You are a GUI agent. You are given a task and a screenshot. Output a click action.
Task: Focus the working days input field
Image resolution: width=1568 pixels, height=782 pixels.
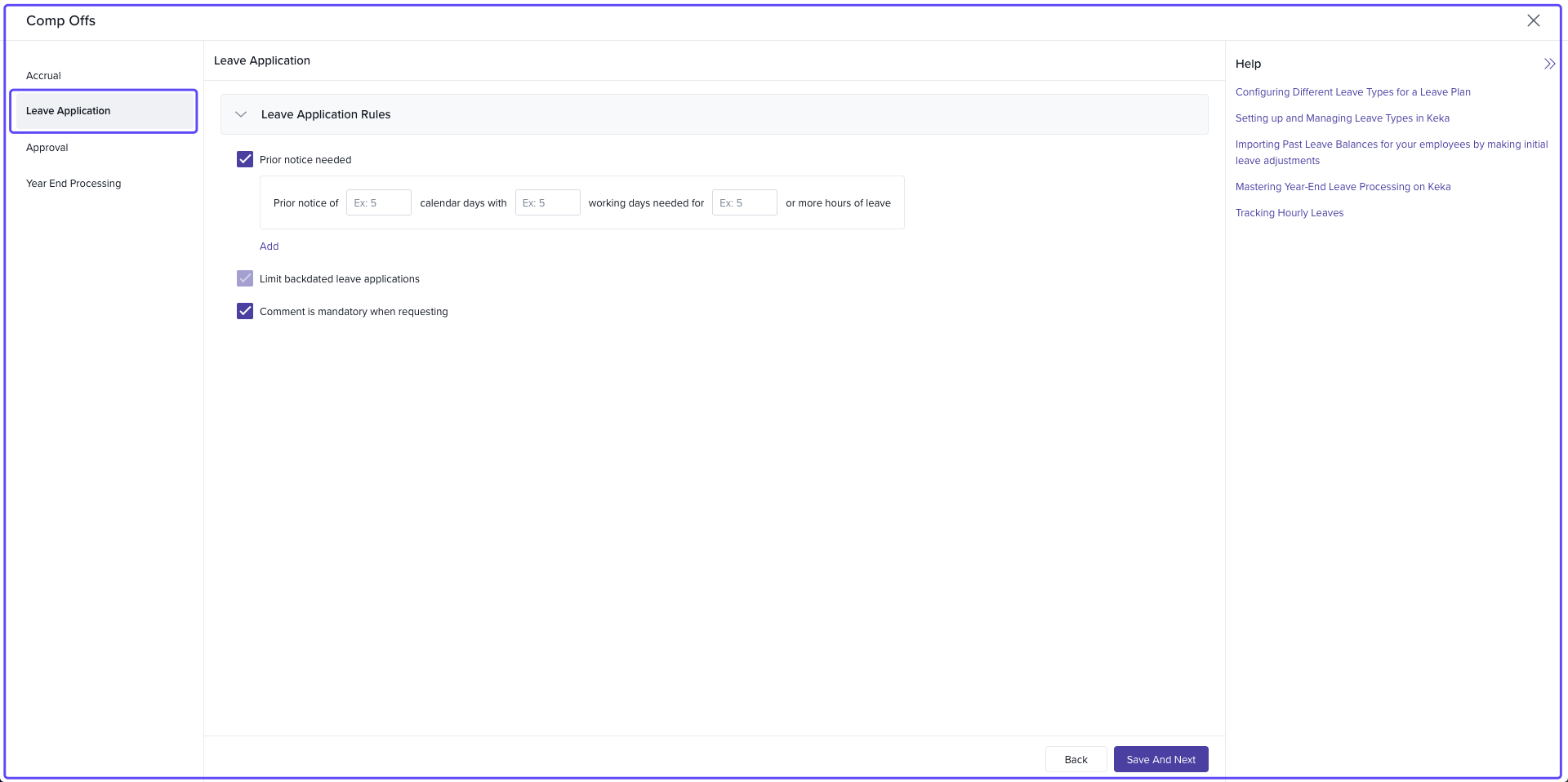click(547, 202)
